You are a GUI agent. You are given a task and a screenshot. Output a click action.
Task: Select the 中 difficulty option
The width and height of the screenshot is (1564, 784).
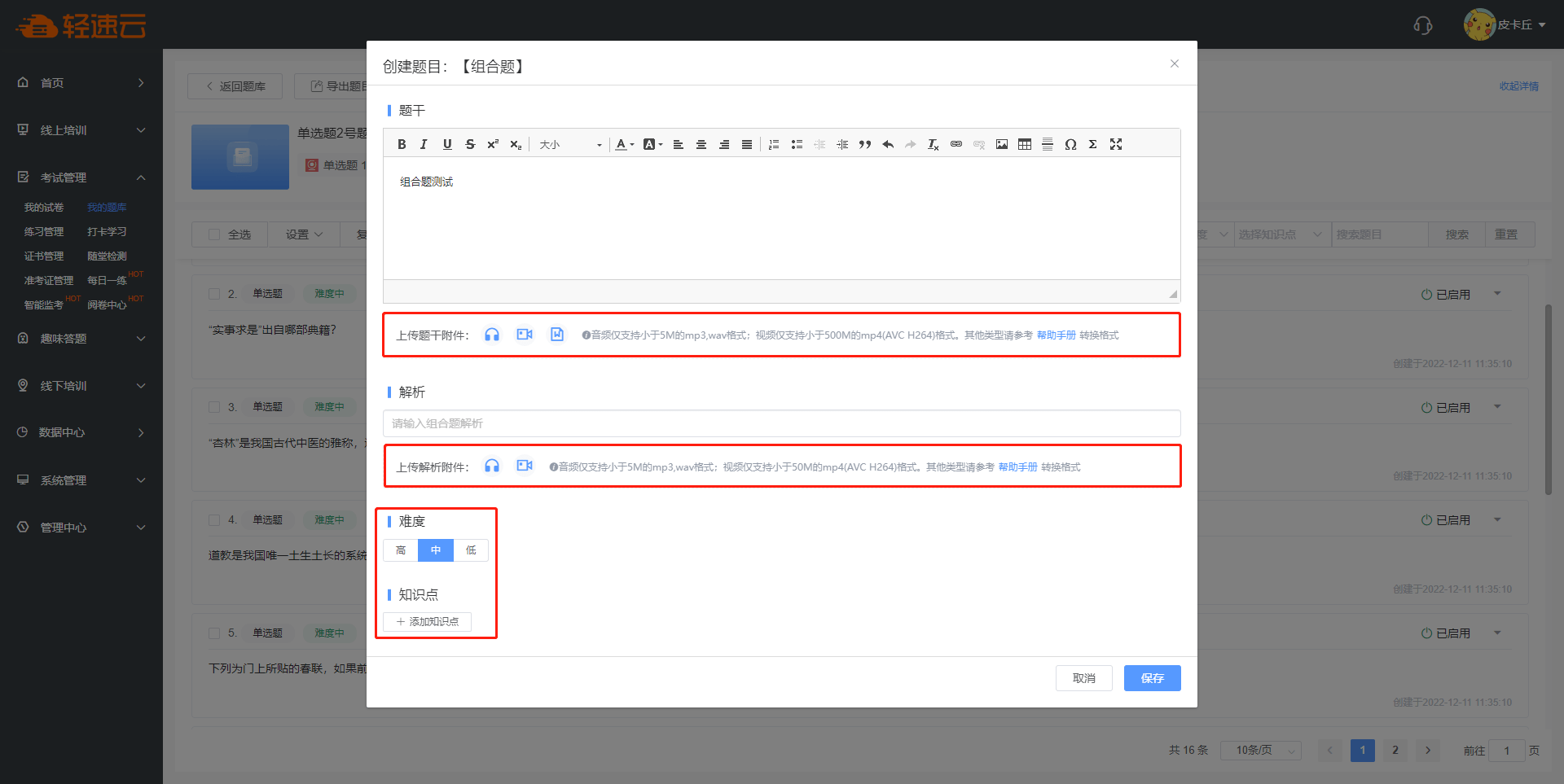(436, 550)
